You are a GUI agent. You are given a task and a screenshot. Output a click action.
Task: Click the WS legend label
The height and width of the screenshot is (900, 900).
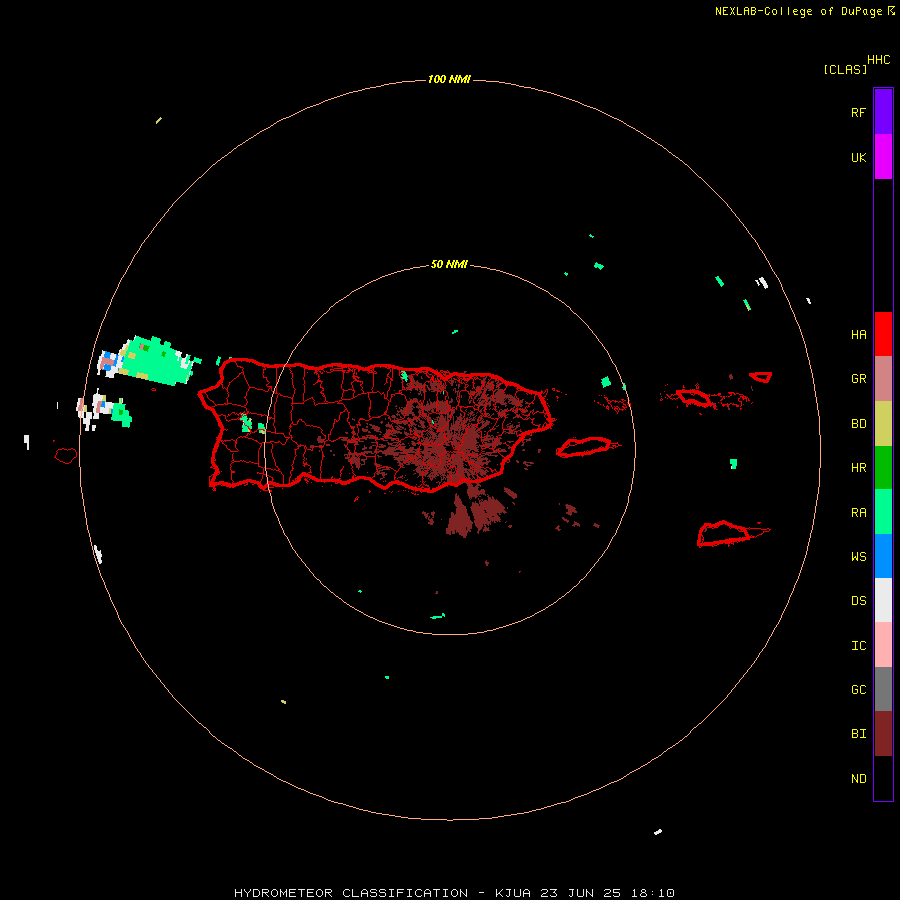coord(858,557)
